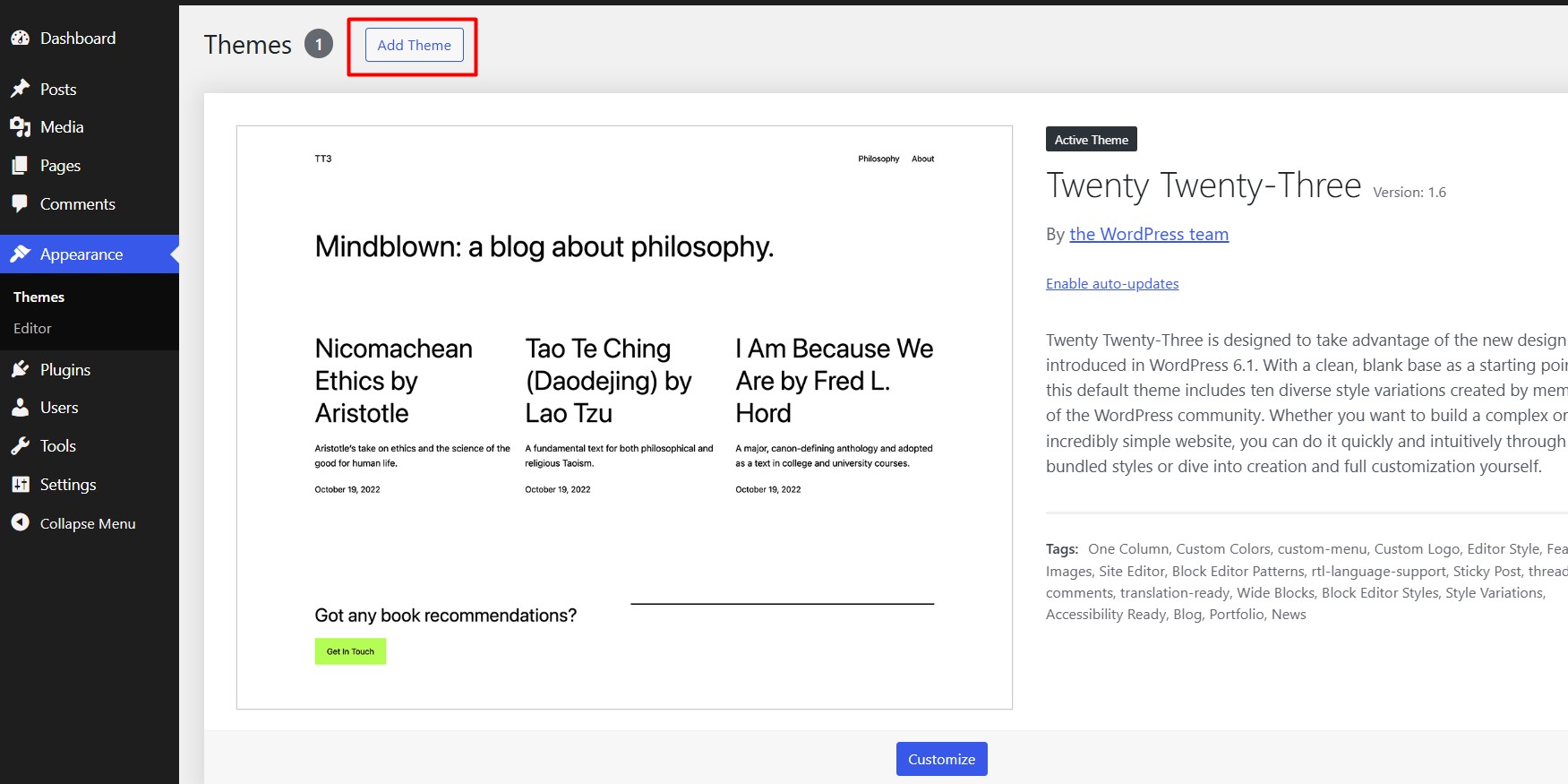The width and height of the screenshot is (1568, 784).
Task: Click the Posts pushpin icon
Action: tap(20, 89)
